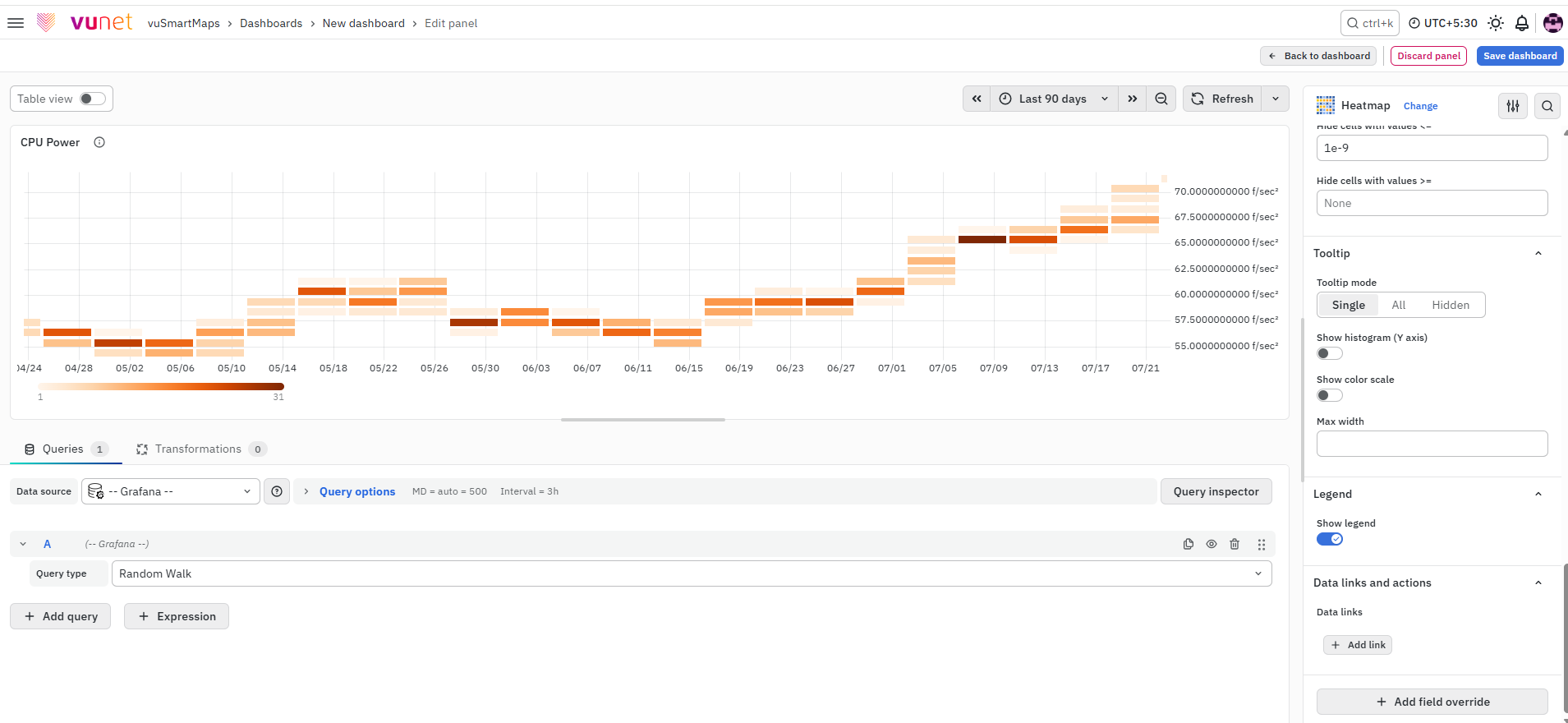Screen dimensions: 1568x723
Task: Enable the Table view switch
Action: pos(93,99)
